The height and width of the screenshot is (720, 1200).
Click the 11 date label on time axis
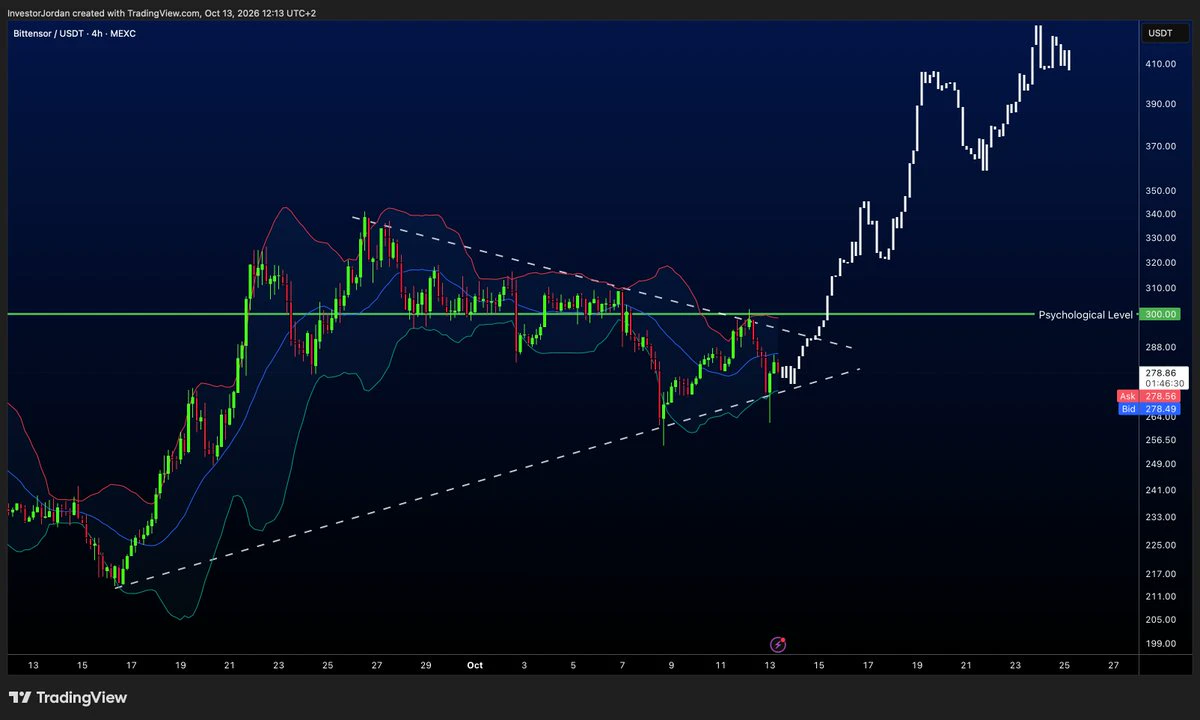720,664
